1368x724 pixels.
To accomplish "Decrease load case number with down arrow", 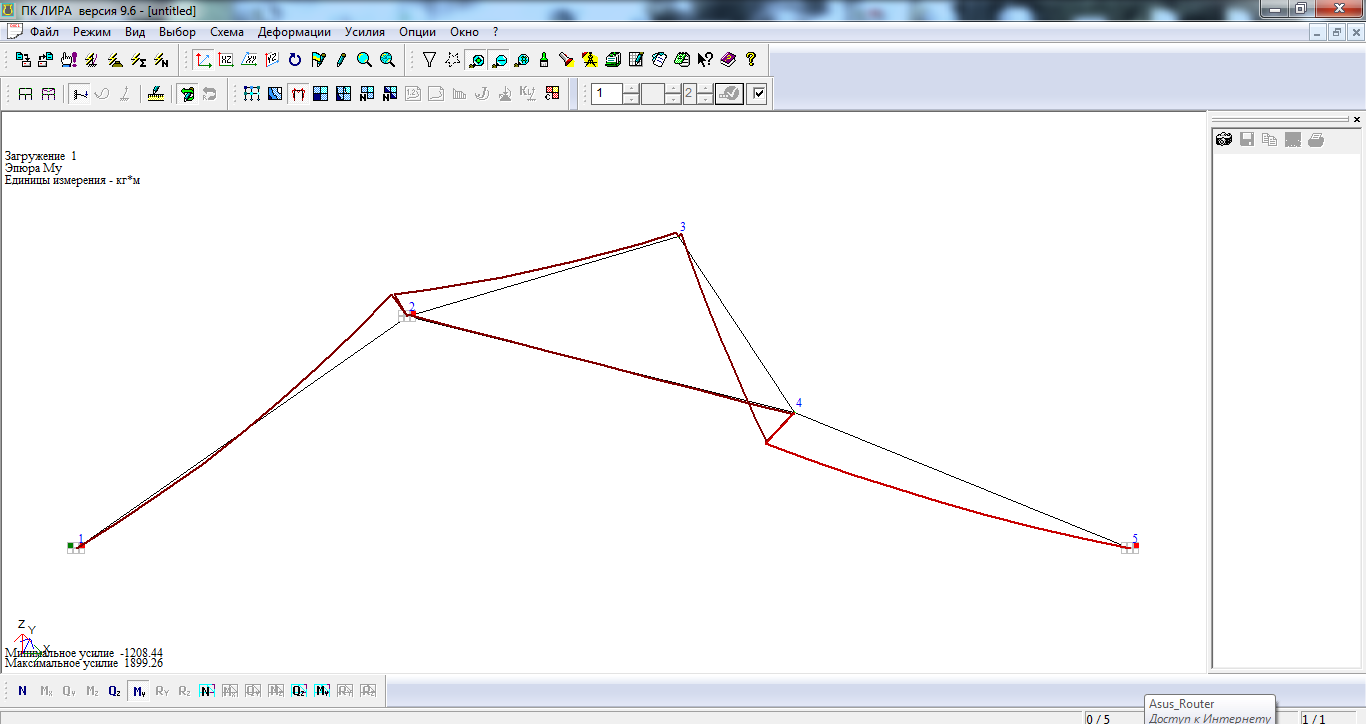I will pos(631,99).
